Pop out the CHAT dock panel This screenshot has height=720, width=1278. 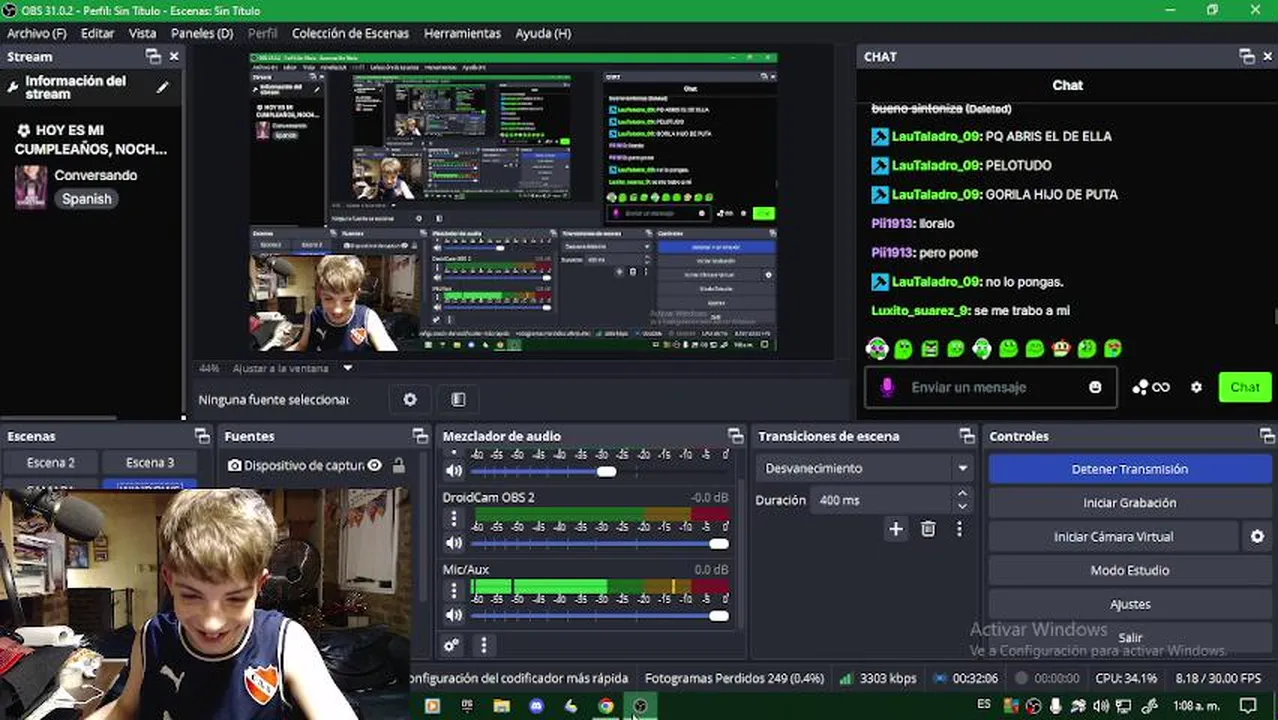point(1246,56)
